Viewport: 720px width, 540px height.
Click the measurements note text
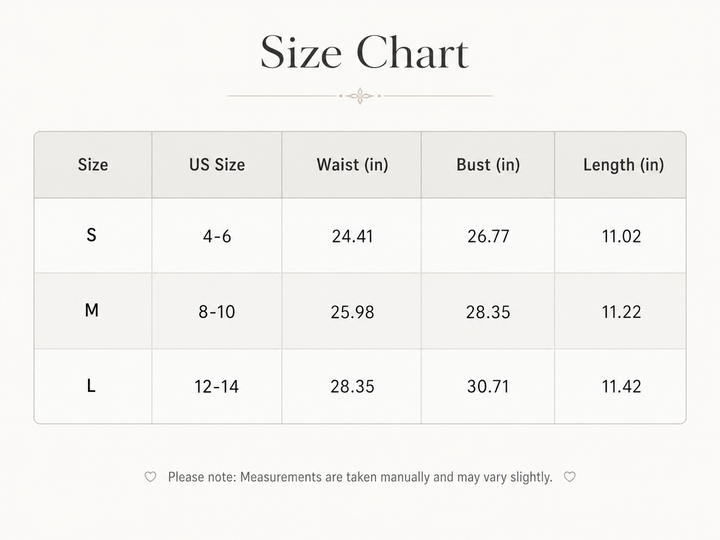pyautogui.click(x=360, y=477)
